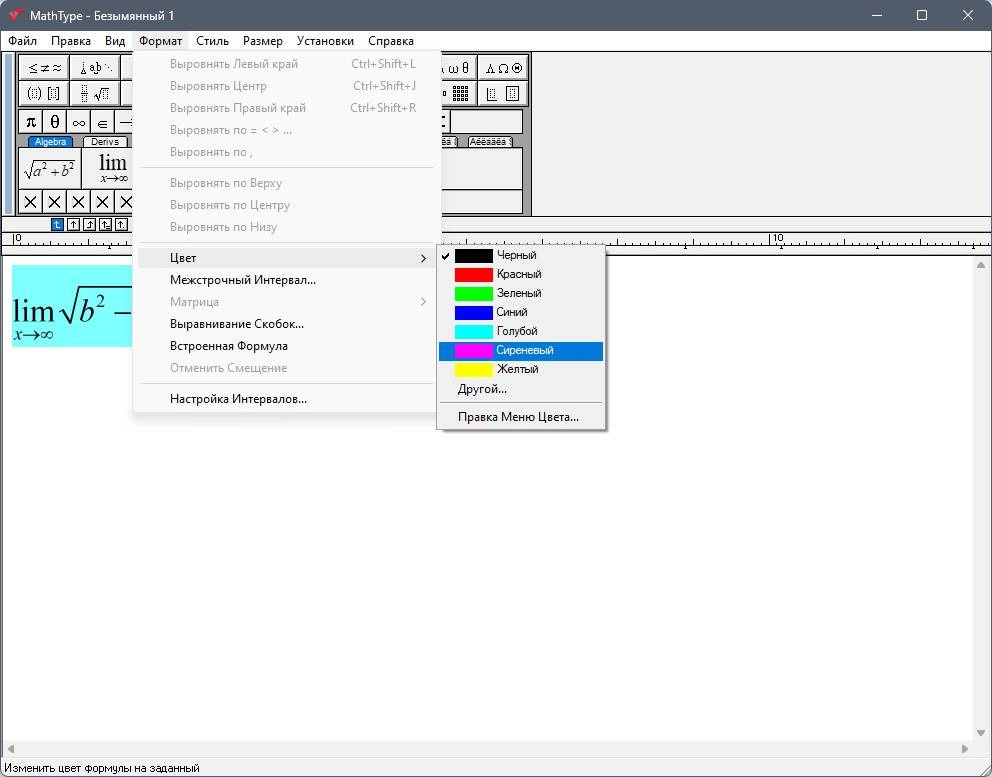
Task: Open the Вид menu
Action: tap(115, 40)
